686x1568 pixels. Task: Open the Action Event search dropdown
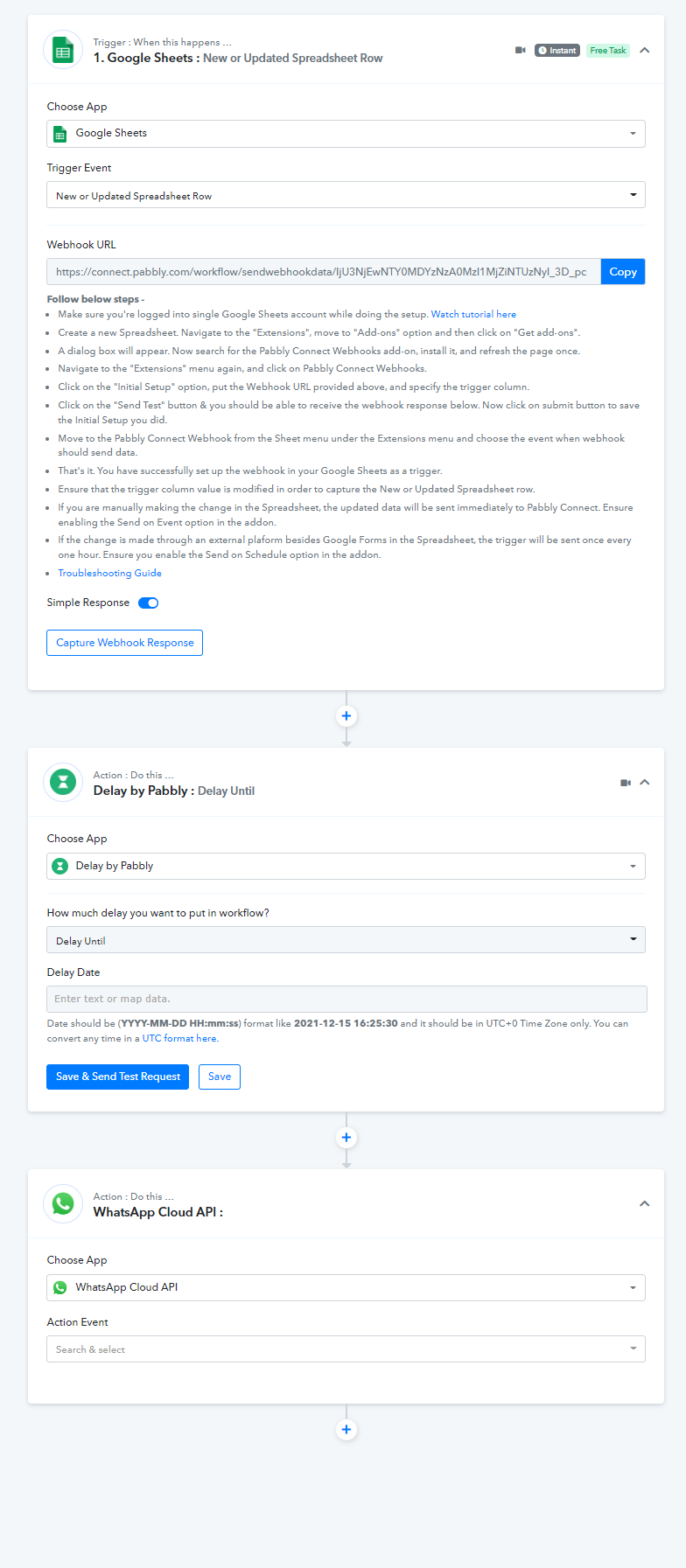pyautogui.click(x=346, y=1349)
